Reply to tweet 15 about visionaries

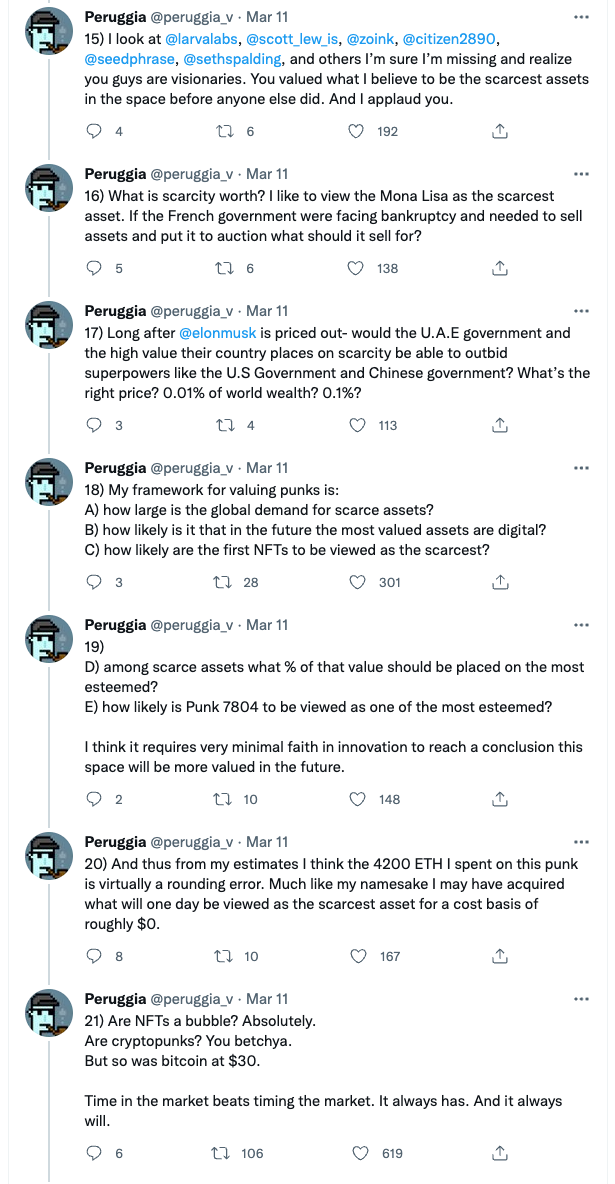click(94, 131)
